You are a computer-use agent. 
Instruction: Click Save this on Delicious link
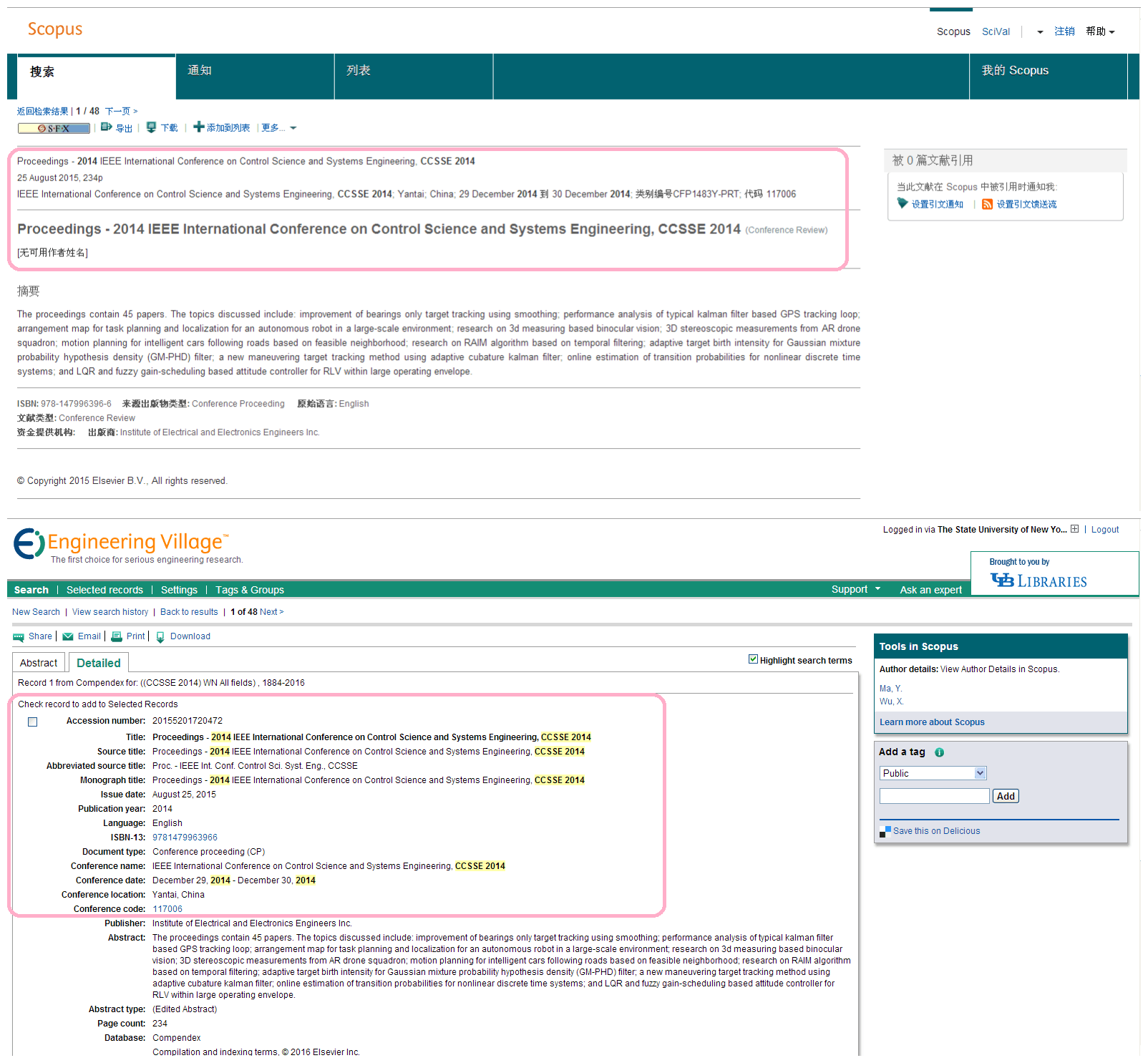[x=936, y=831]
